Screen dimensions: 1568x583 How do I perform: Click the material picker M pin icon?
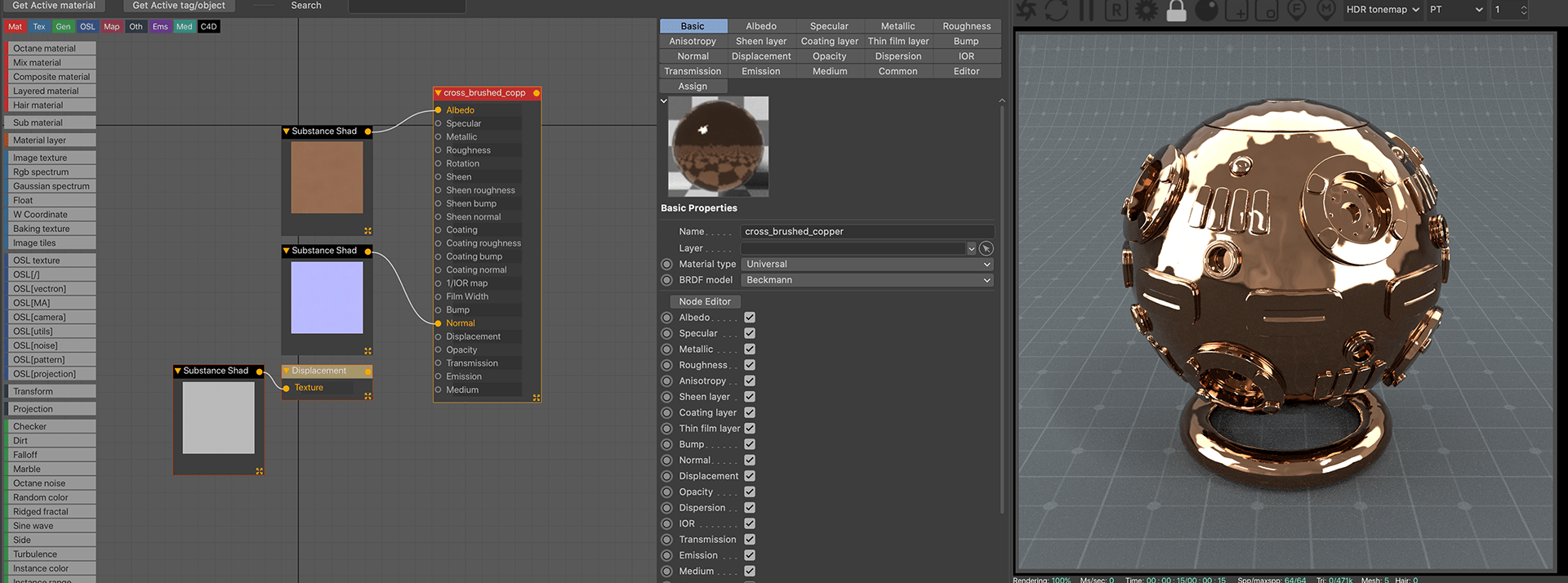pyautogui.click(x=1326, y=11)
